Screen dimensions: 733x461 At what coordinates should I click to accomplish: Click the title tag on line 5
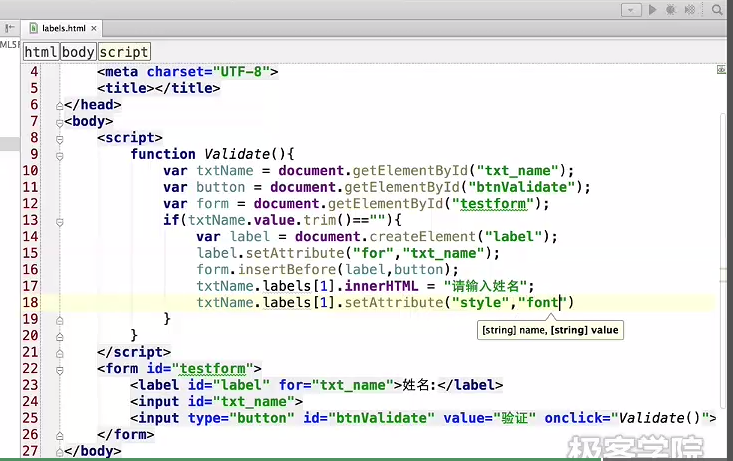(158, 88)
